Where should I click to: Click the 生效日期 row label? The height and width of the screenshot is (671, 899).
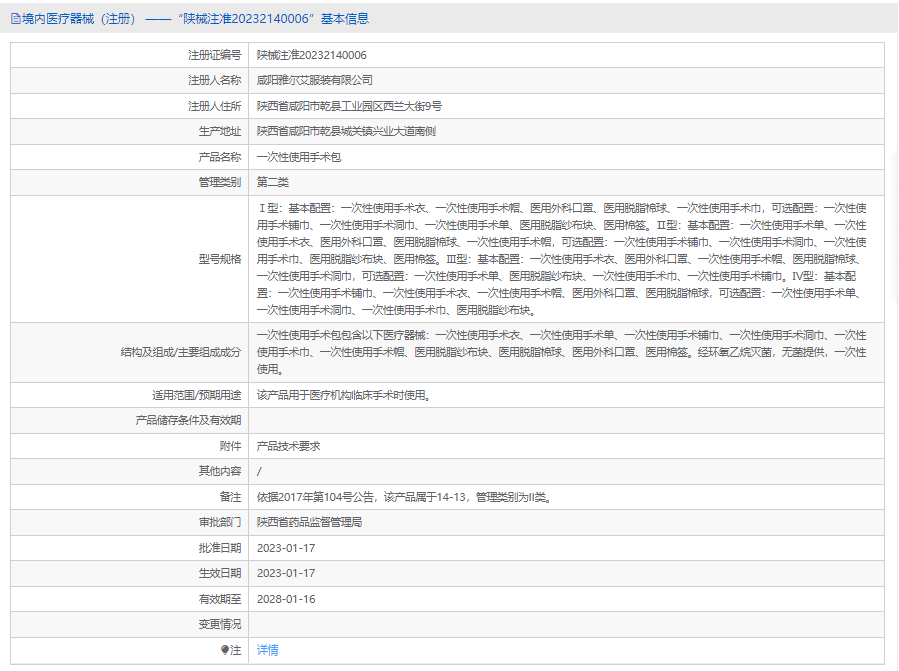pyautogui.click(x=220, y=574)
